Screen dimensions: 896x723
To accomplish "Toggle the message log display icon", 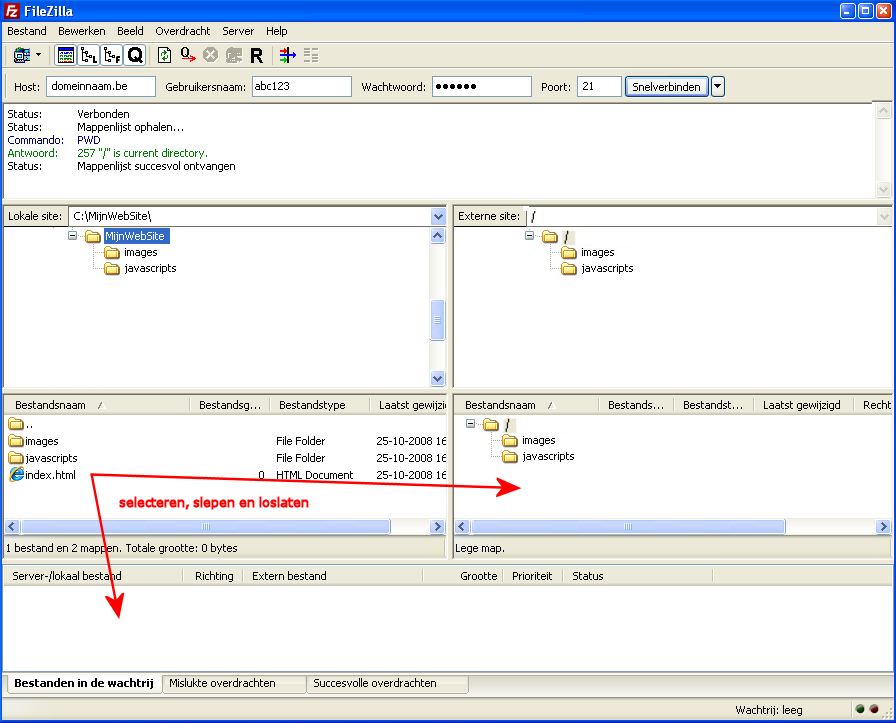I will point(66,55).
